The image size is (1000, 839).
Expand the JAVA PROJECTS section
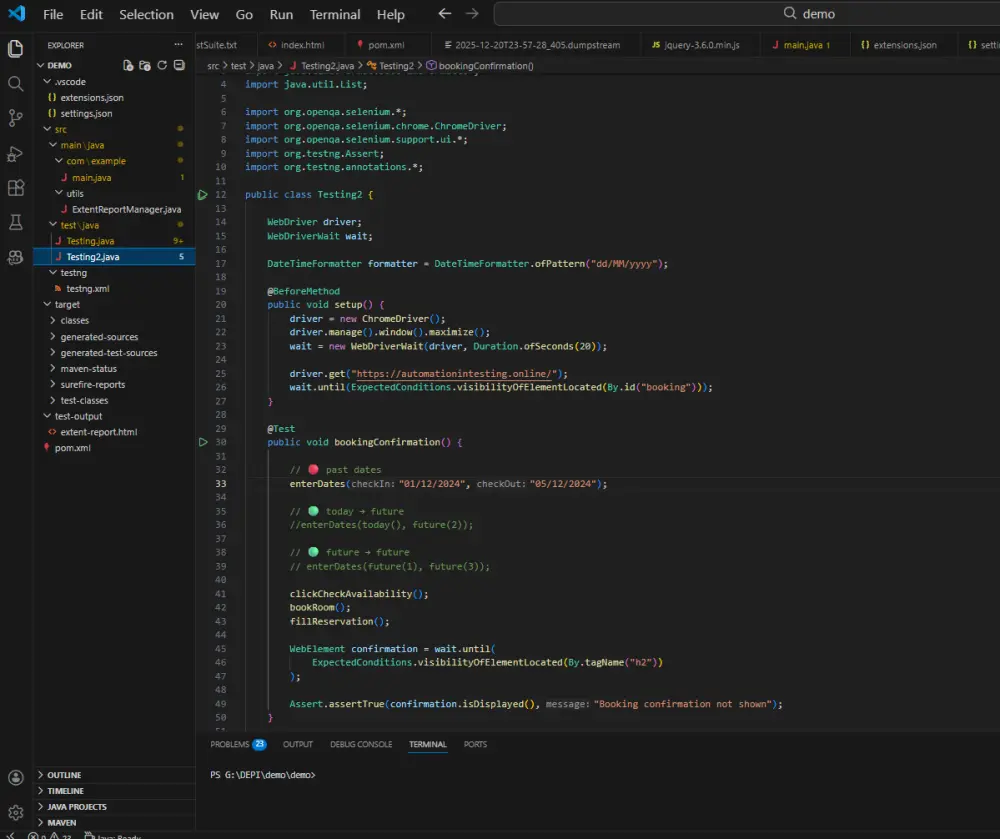(76, 807)
